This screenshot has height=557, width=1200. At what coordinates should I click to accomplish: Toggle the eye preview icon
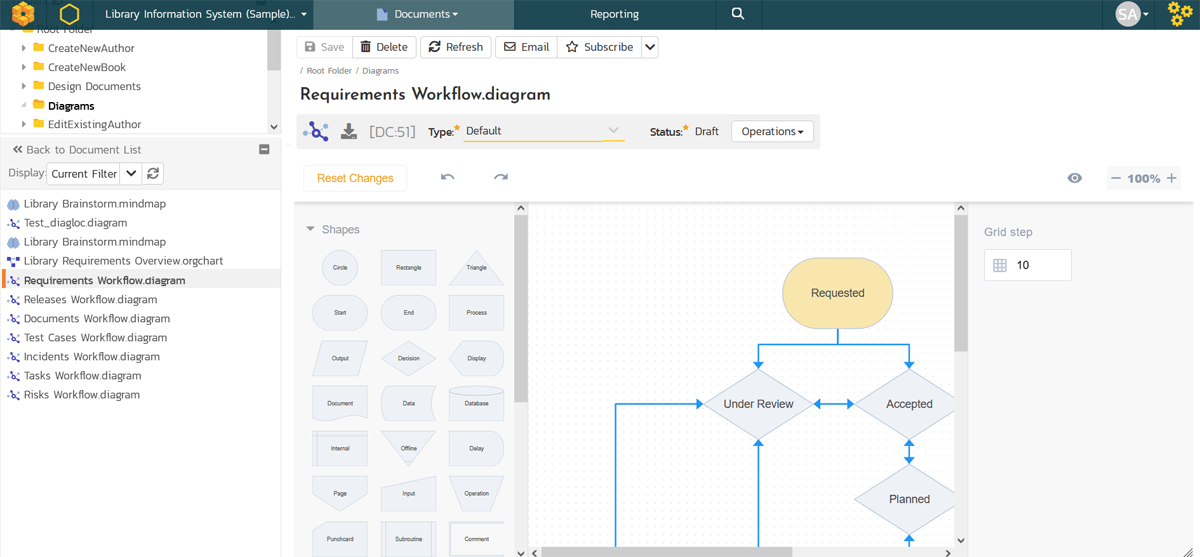point(1074,178)
